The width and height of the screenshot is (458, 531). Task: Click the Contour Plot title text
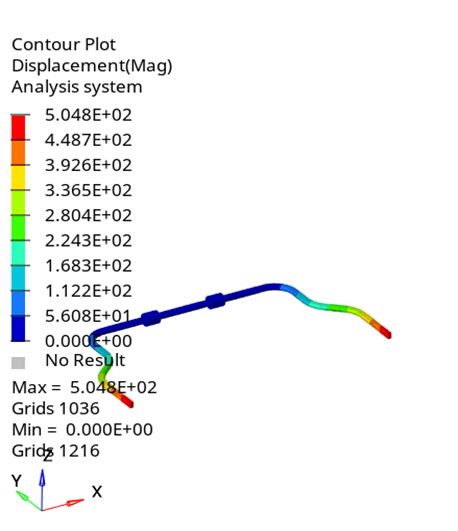(64, 45)
